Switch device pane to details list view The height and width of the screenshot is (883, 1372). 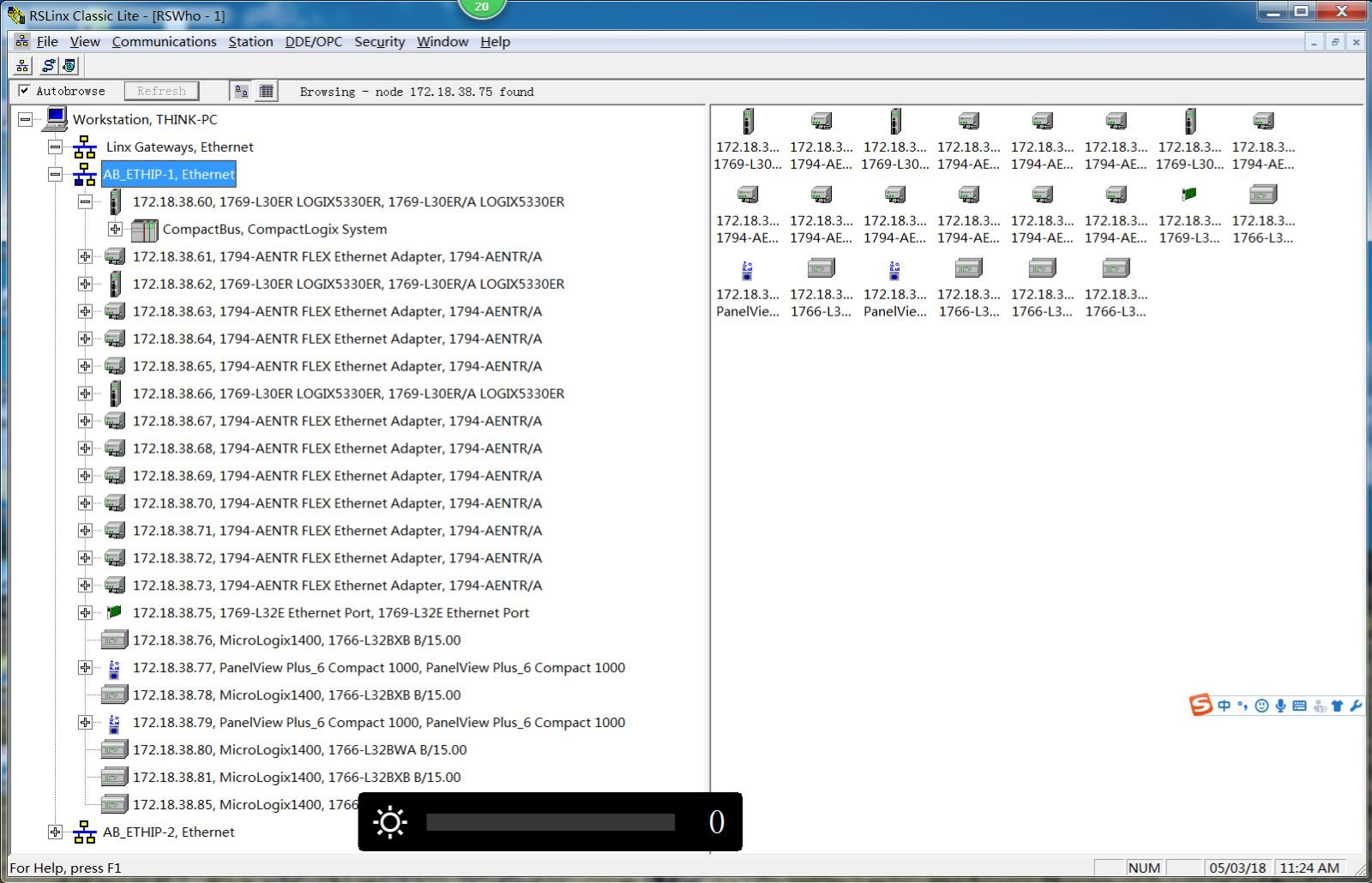[x=267, y=91]
